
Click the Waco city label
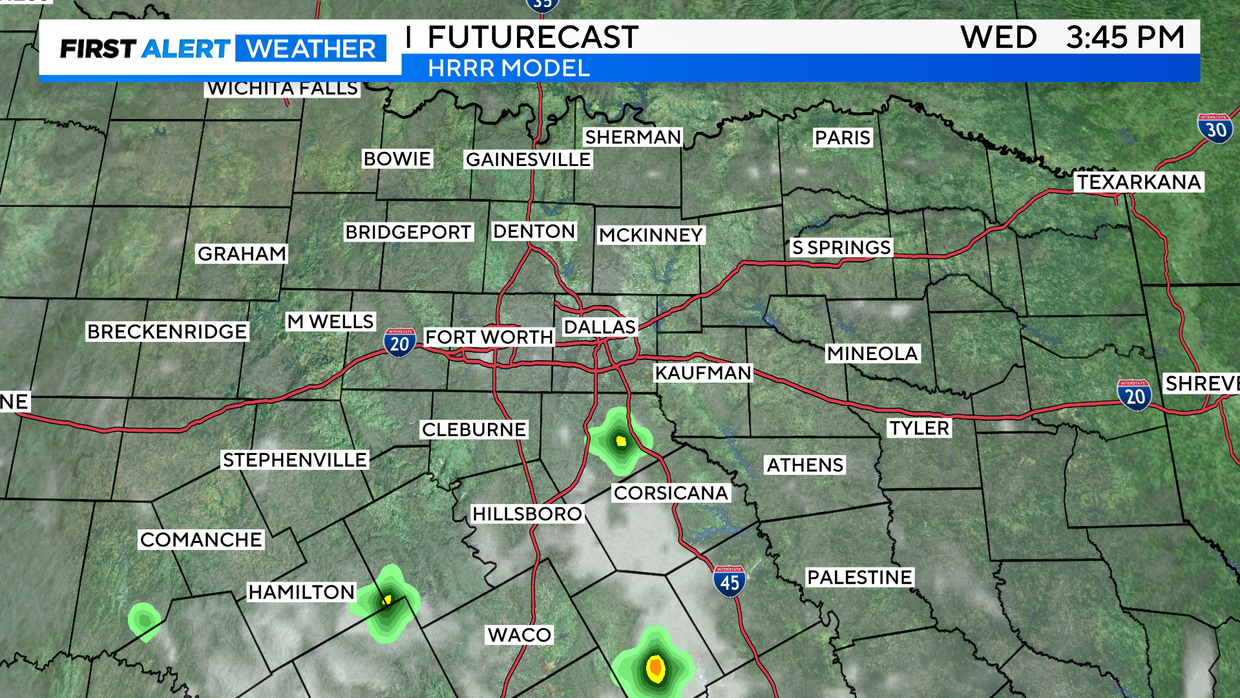pyautogui.click(x=519, y=635)
